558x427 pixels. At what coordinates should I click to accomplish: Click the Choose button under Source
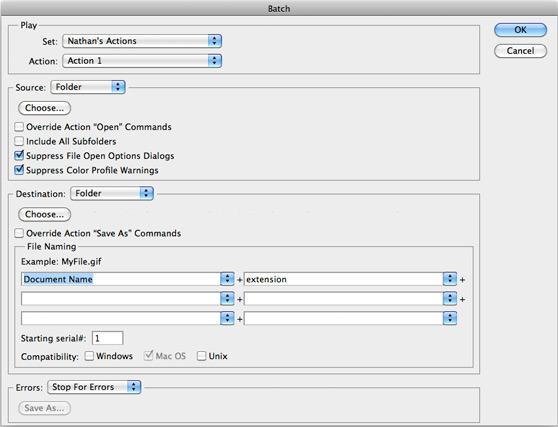click(44, 108)
